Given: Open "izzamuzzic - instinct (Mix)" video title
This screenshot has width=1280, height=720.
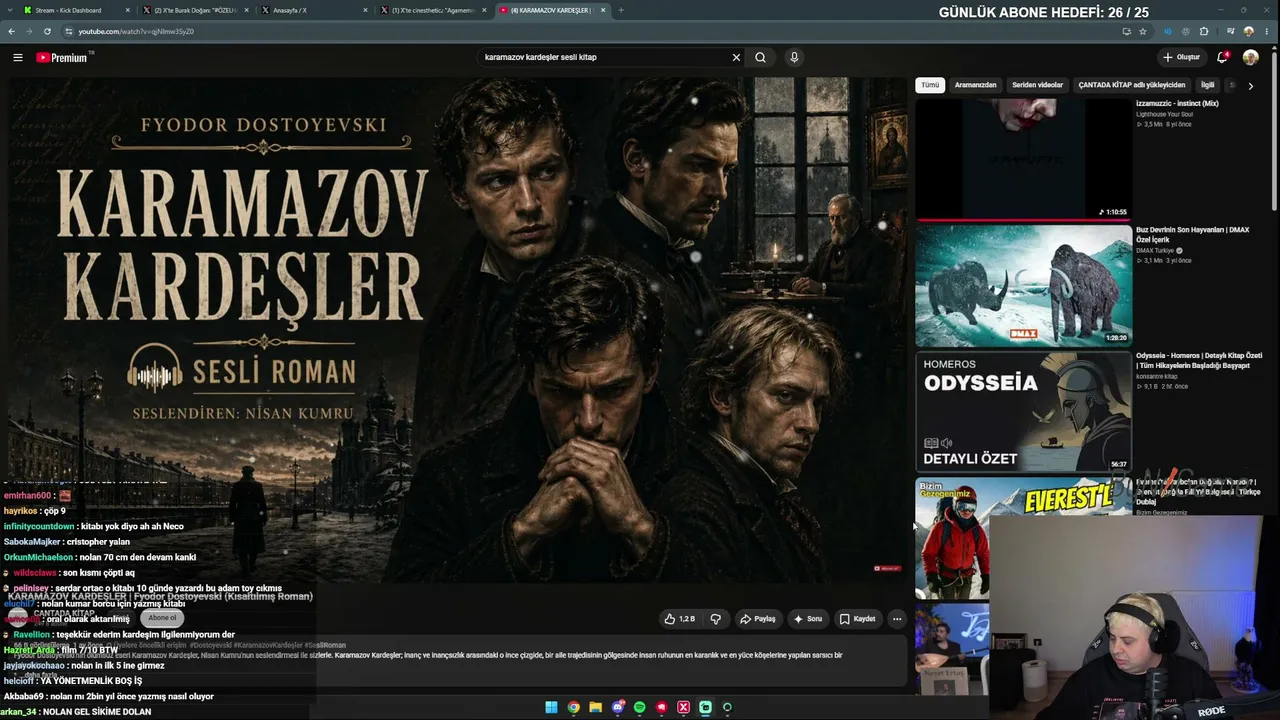Looking at the screenshot, I should pos(1177,104).
